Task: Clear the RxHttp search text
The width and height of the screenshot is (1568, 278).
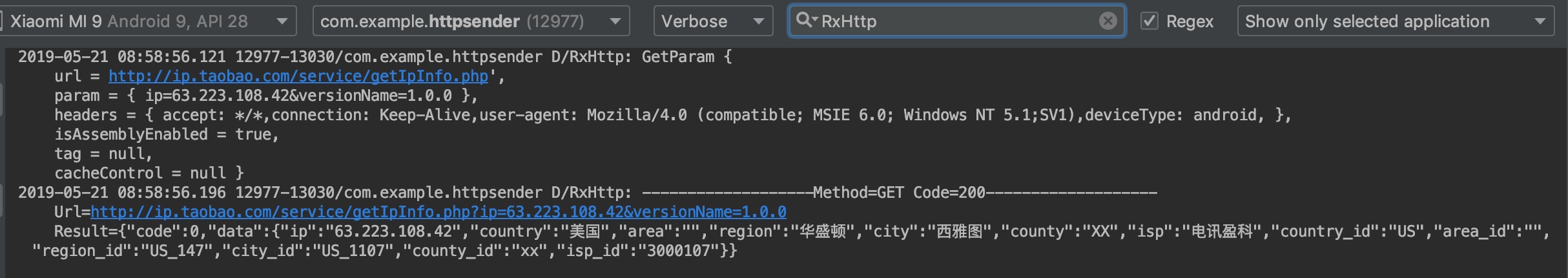Action: click(x=1108, y=21)
